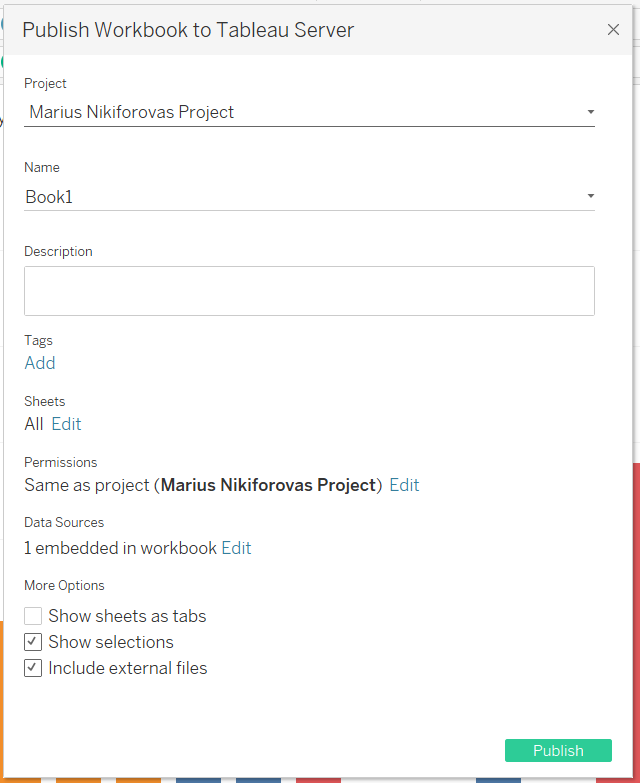Screen dimensions: 640x783
Task: Enable Show sheets as tabs checkbox
Action: [34, 616]
